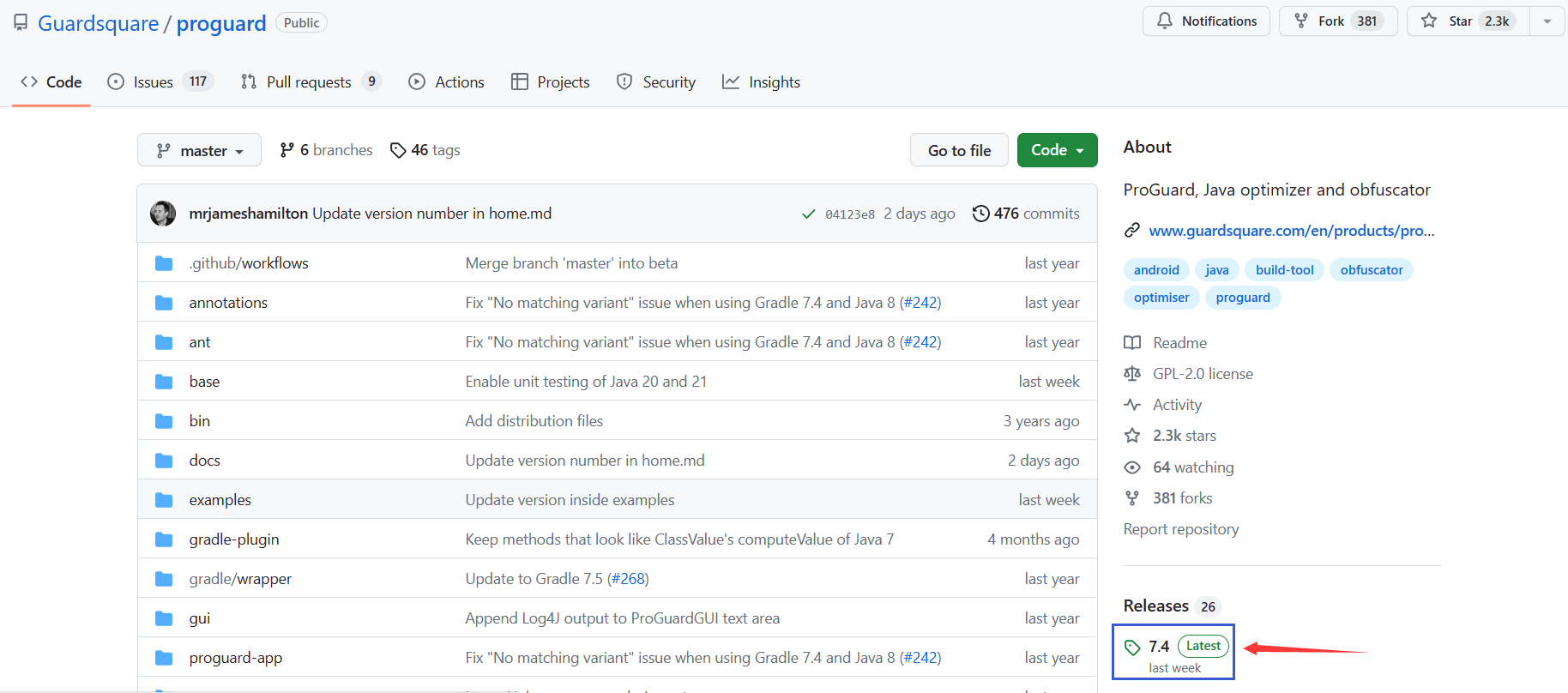Switch to the Security tab

tap(656, 82)
